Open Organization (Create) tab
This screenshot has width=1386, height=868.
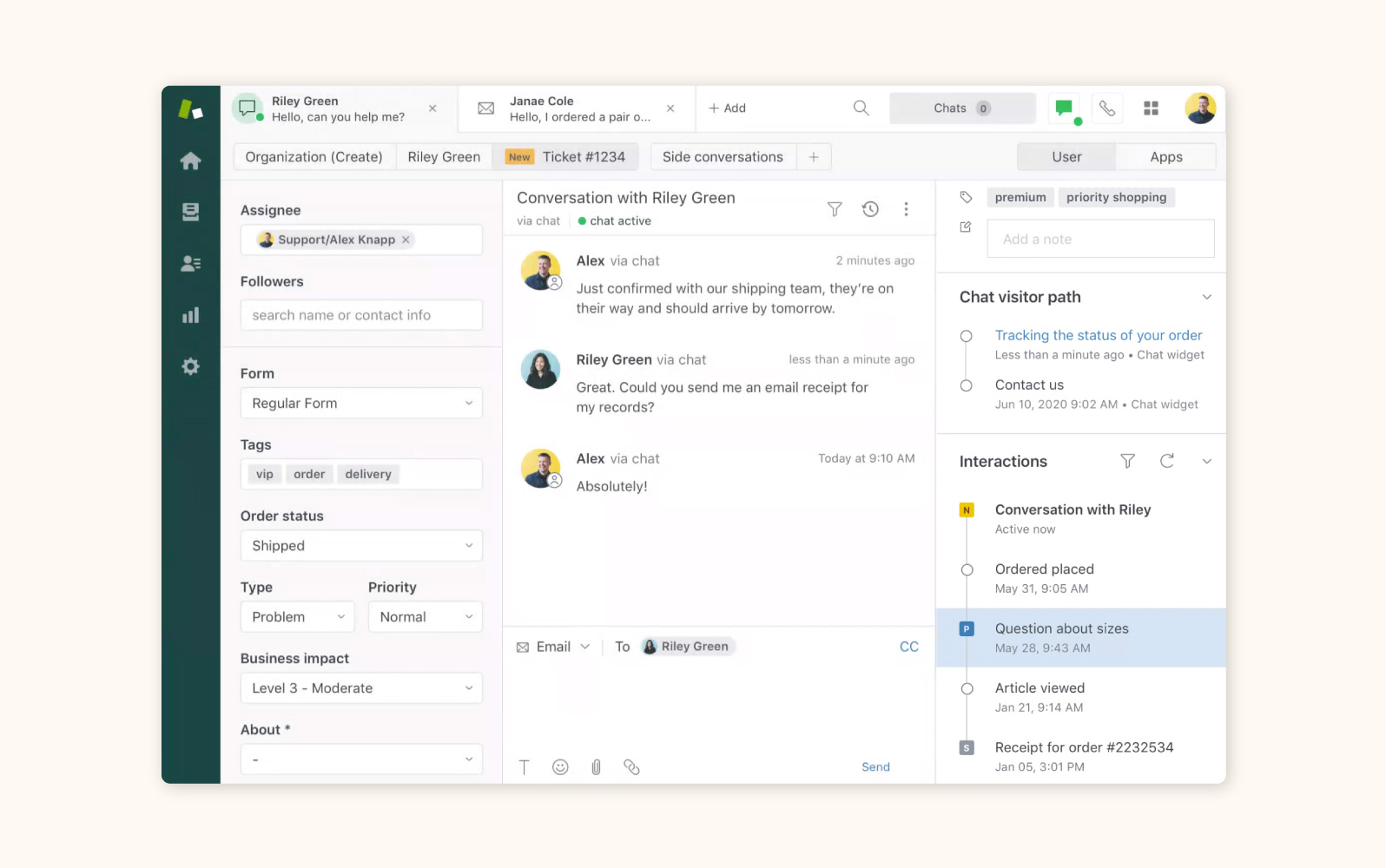click(x=314, y=157)
